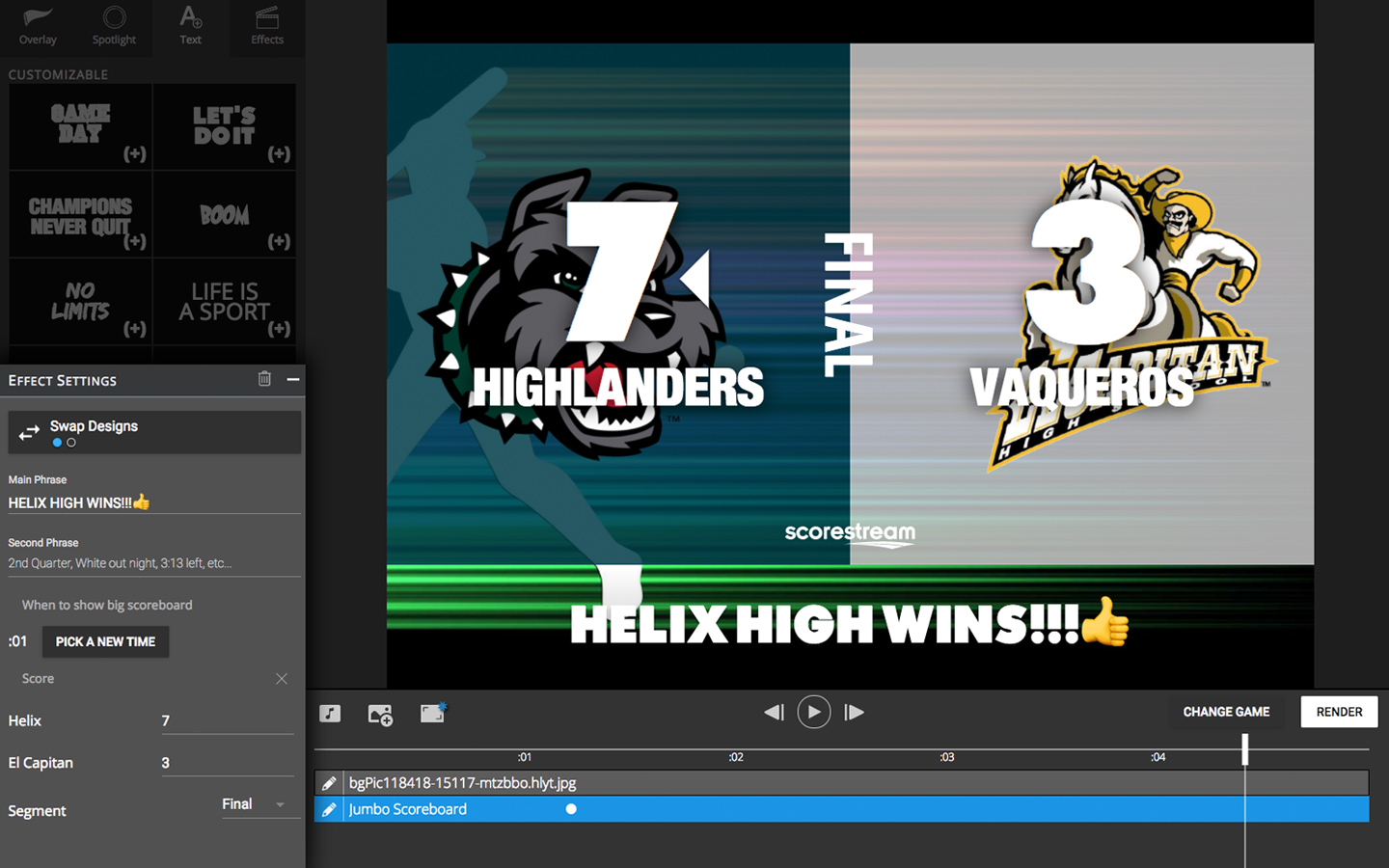Click the CHANGE GAME button
Viewport: 1389px width, 868px height.
point(1226,712)
